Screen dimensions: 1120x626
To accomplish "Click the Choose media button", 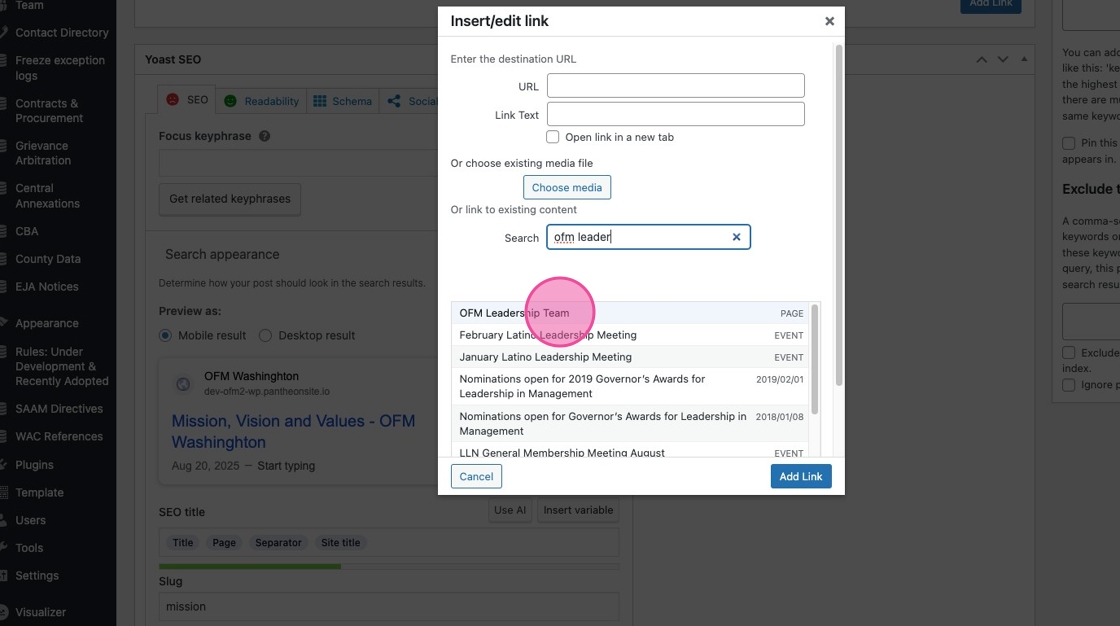I will (x=566, y=187).
